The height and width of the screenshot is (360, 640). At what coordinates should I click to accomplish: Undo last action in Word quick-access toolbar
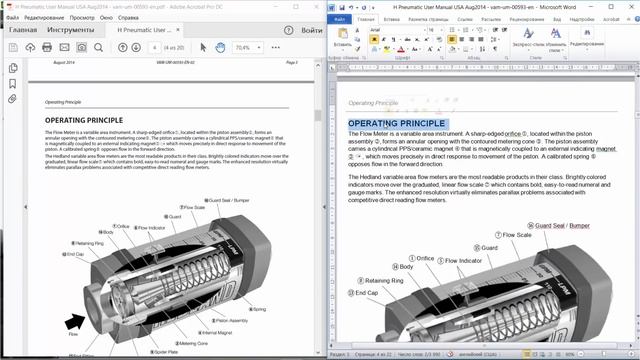(351, 7)
